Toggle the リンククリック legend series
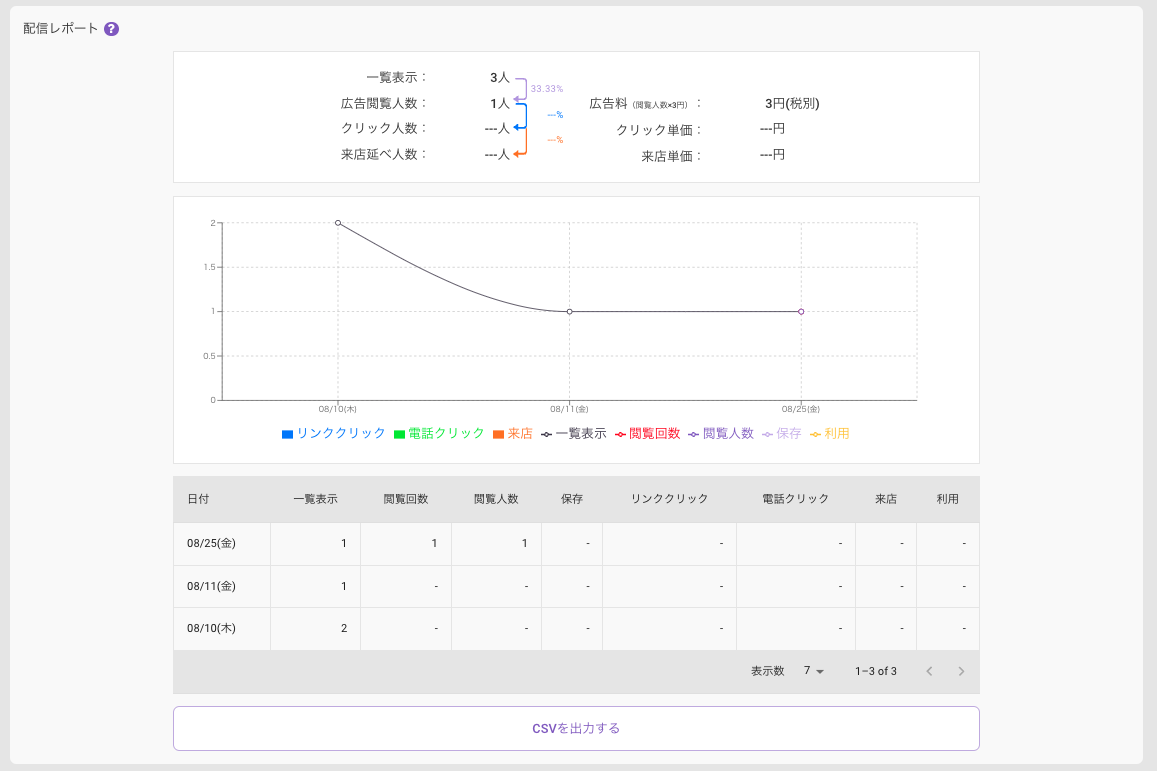 (334, 434)
